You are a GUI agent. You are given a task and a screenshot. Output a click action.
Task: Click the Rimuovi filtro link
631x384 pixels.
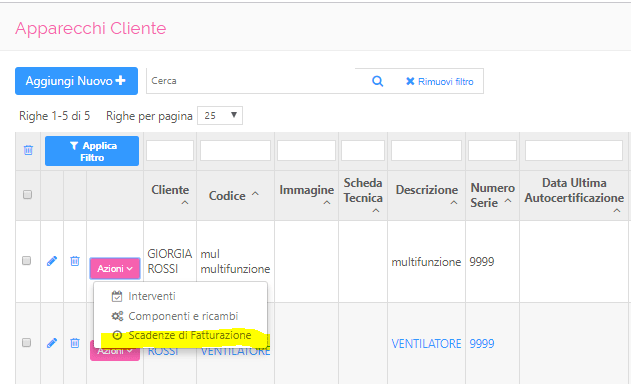(439, 82)
